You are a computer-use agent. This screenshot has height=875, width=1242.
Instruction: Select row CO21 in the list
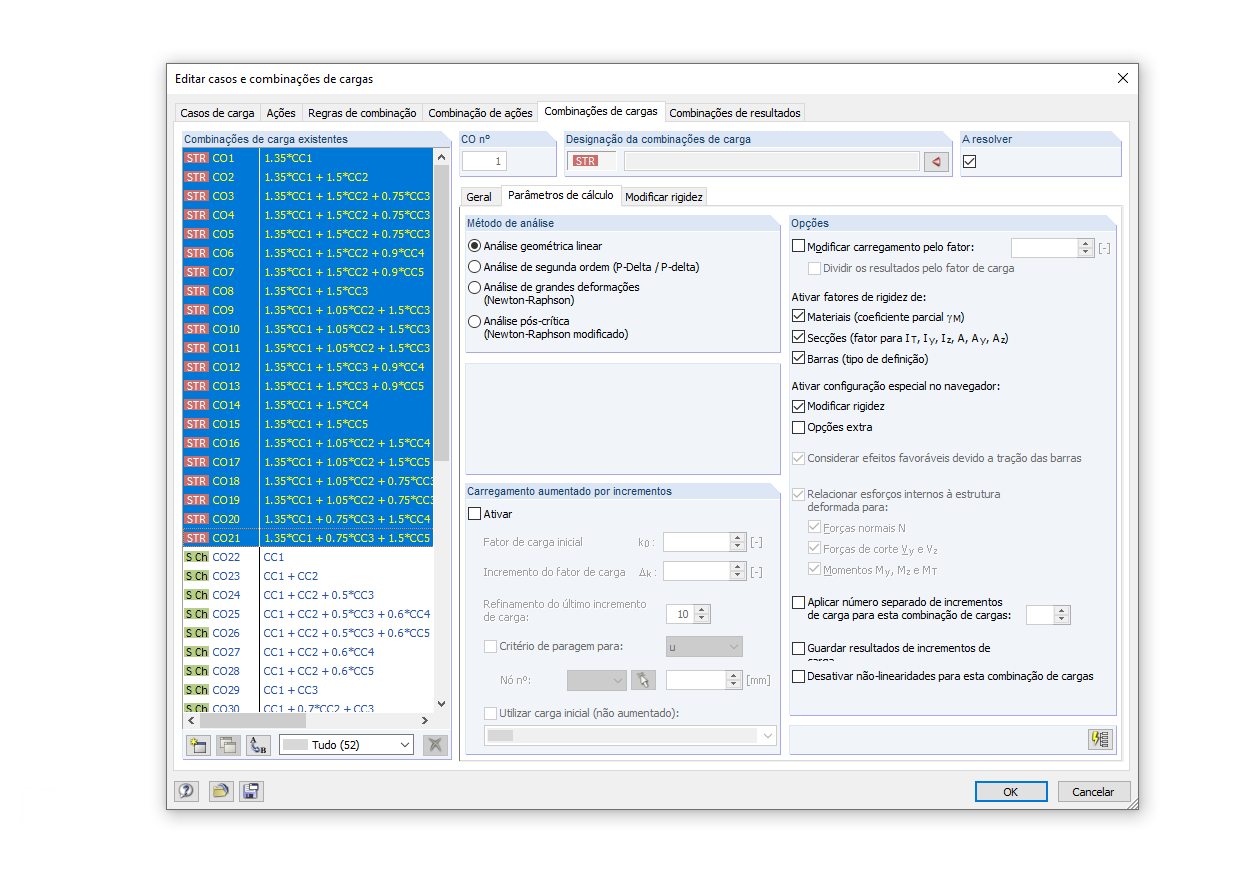pos(308,538)
